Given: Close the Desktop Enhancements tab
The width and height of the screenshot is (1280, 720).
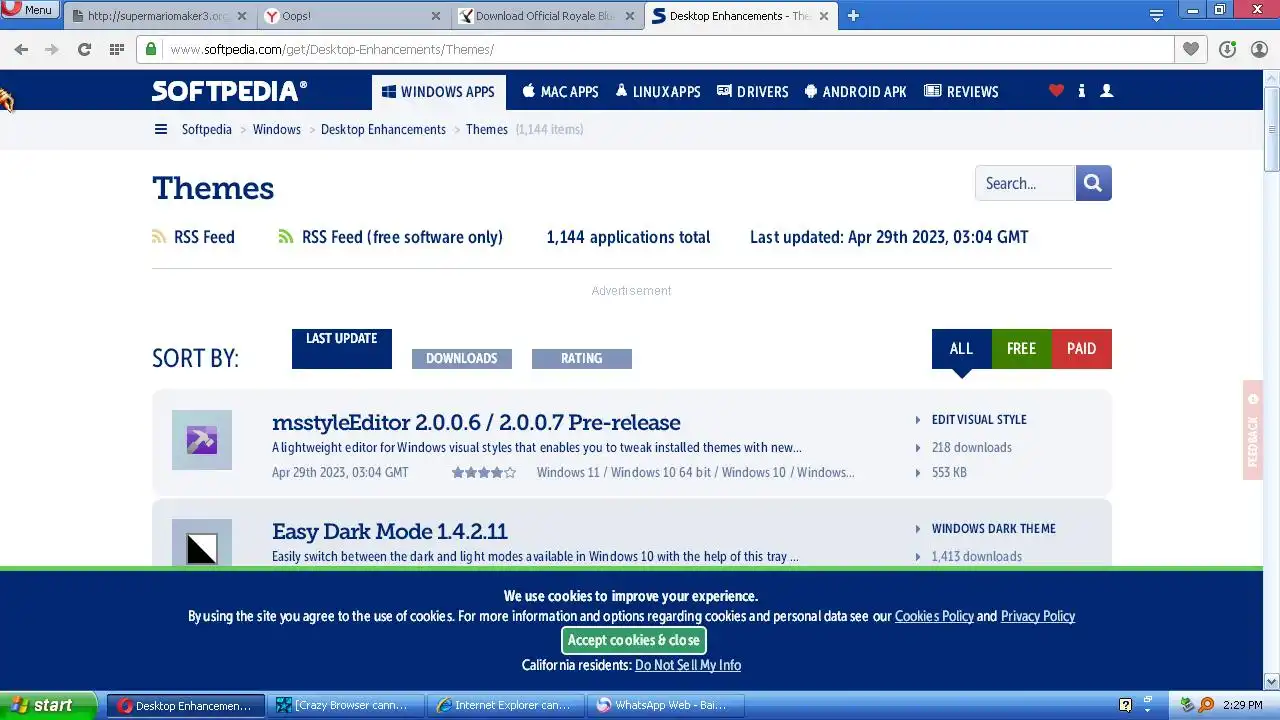Looking at the screenshot, I should [x=823, y=16].
